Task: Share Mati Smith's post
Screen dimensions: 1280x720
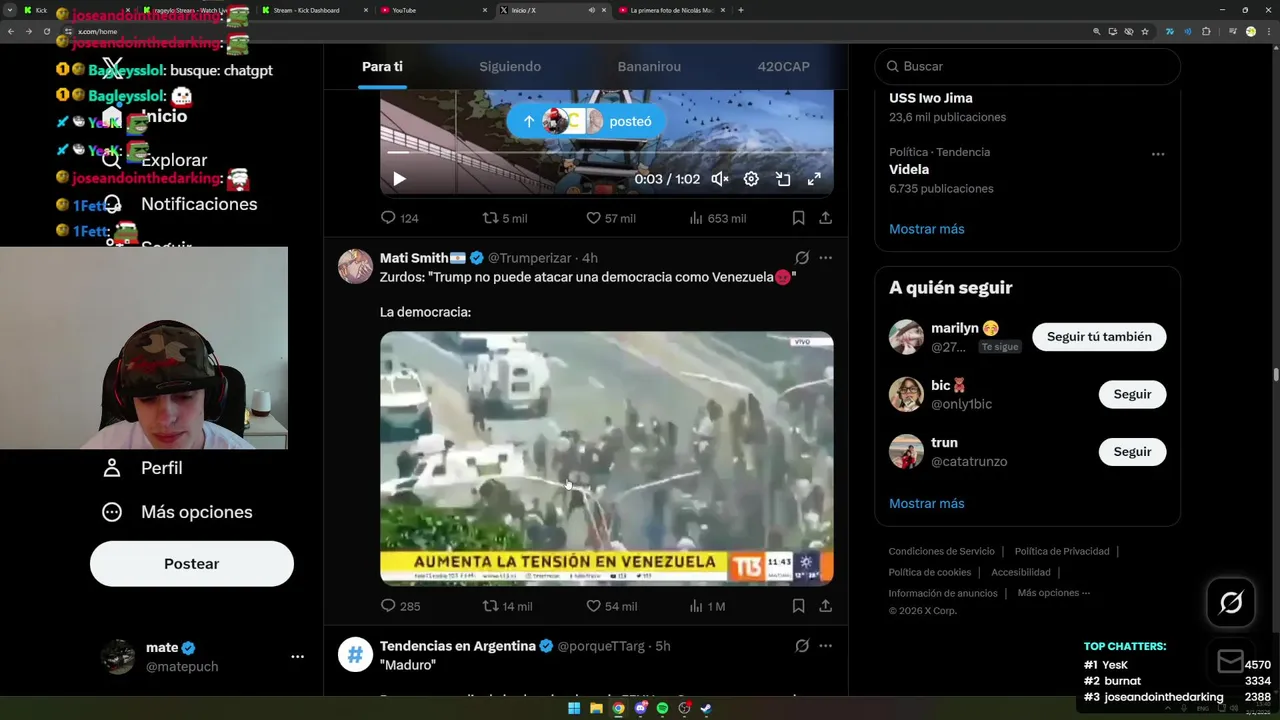Action: (825, 606)
